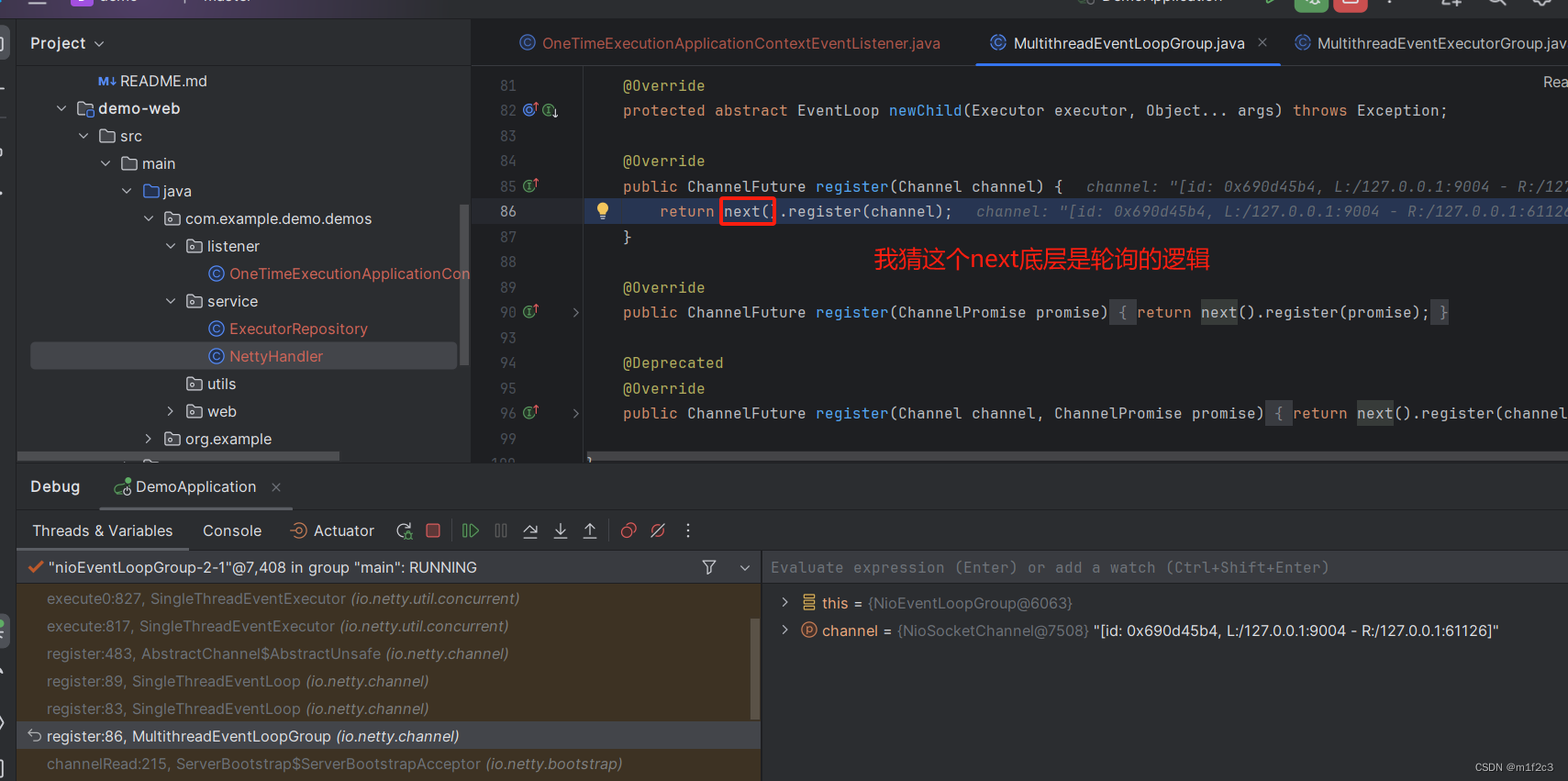The height and width of the screenshot is (781, 1568).
Task: Click the gutter override marker at line 90
Action: (x=530, y=311)
